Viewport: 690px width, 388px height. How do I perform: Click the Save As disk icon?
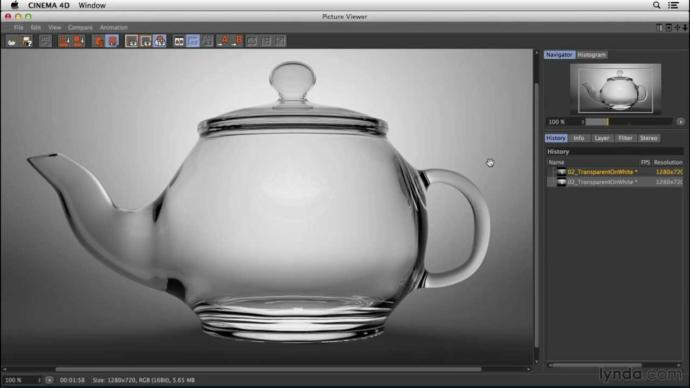27,41
